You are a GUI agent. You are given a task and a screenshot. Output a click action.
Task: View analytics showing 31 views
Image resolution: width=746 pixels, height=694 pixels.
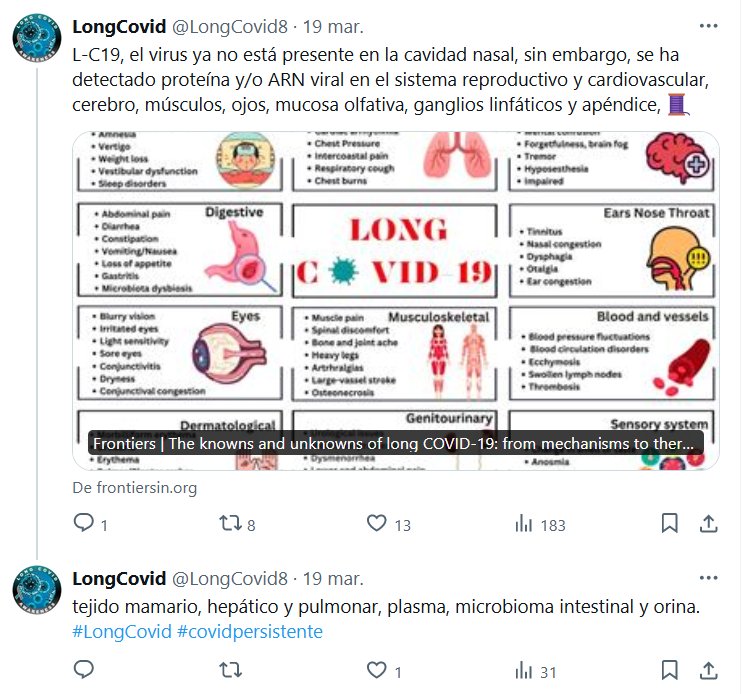click(535, 672)
